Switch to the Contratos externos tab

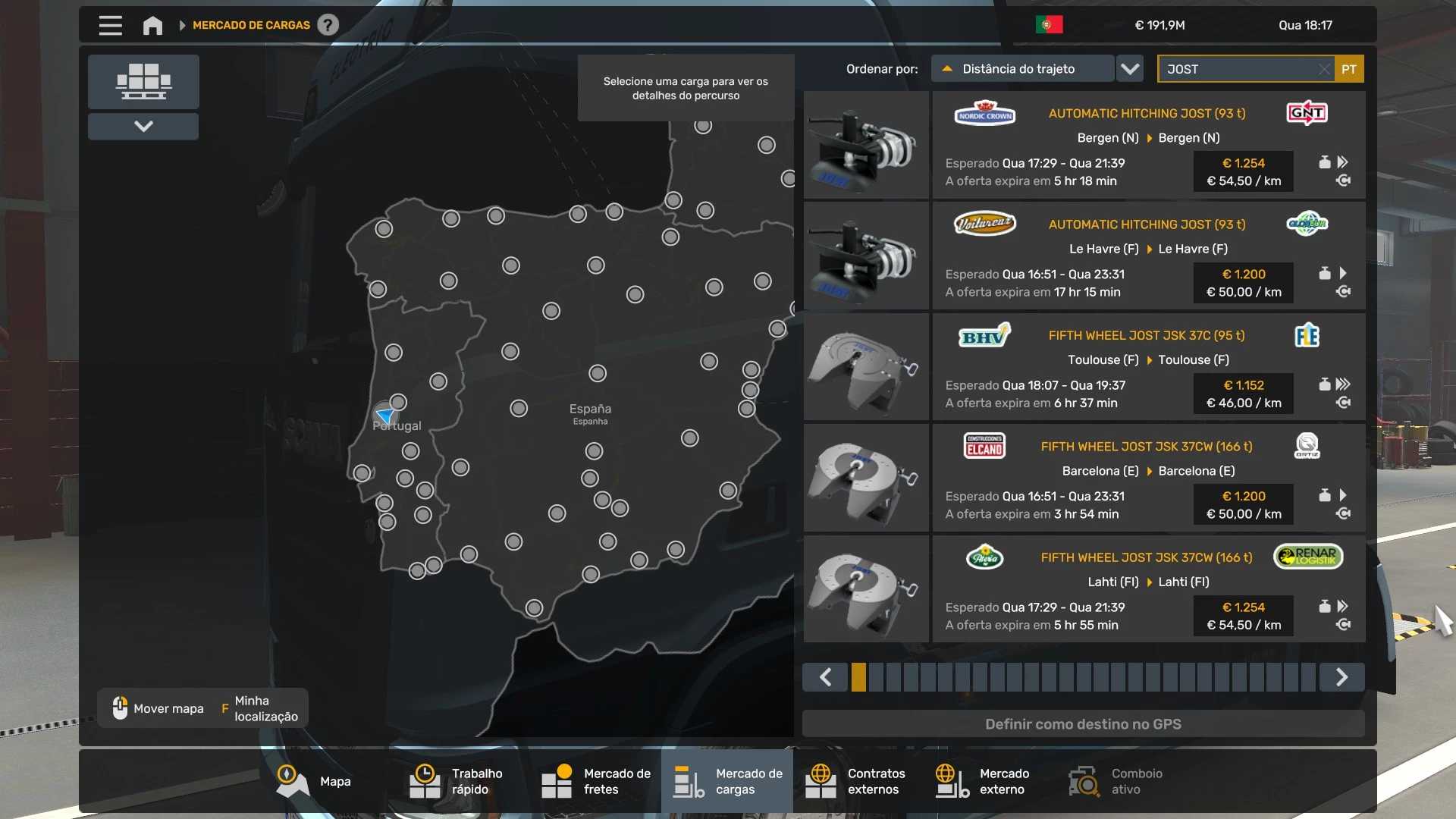coord(856,781)
